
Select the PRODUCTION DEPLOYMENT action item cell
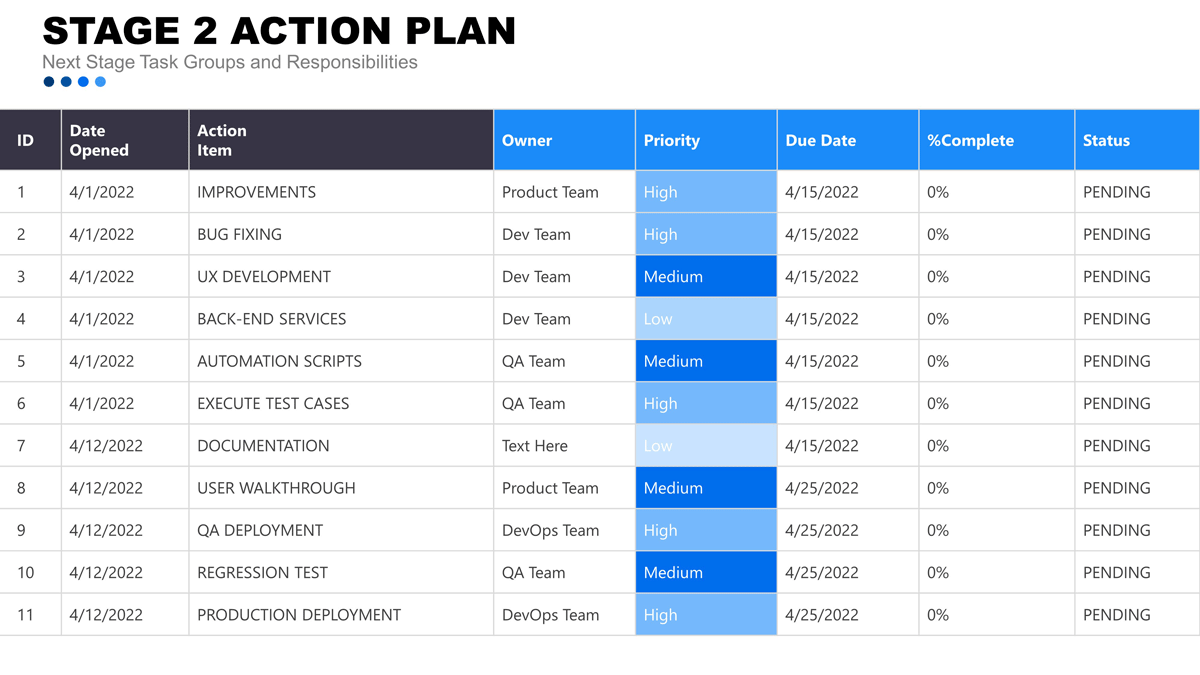(x=341, y=615)
